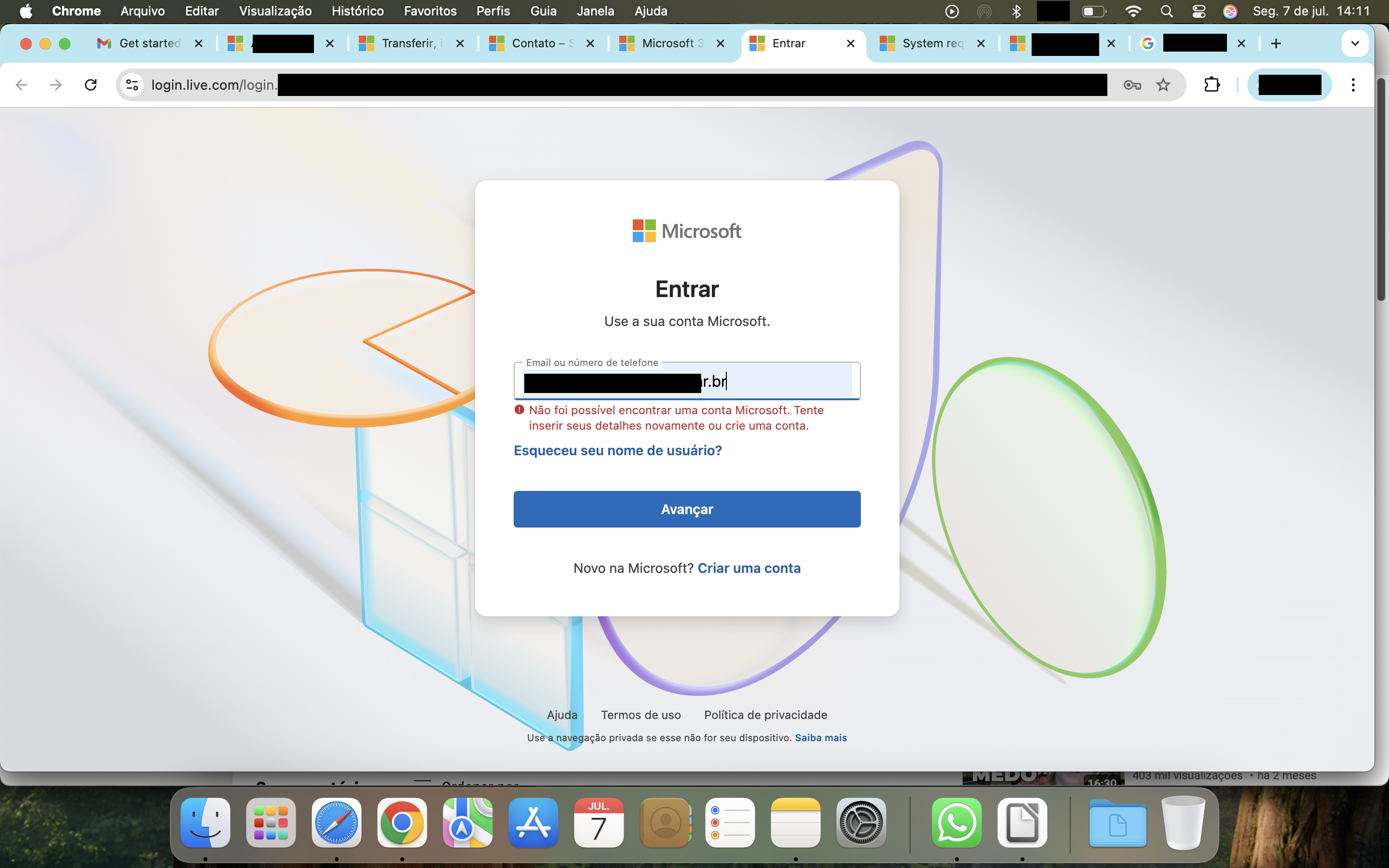1389x868 pixels.
Task: Click the Chrome forward arrow
Action: pos(55,85)
